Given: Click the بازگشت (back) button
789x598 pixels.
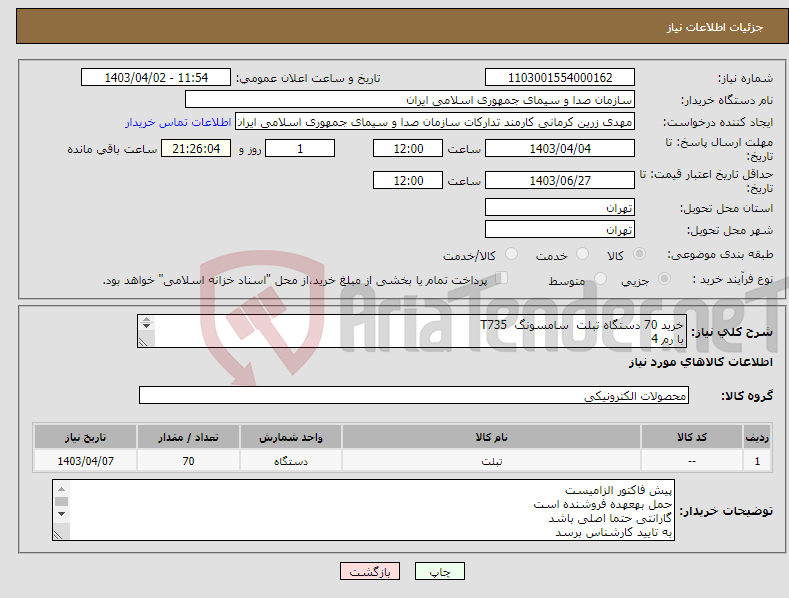Looking at the screenshot, I should point(370,571).
